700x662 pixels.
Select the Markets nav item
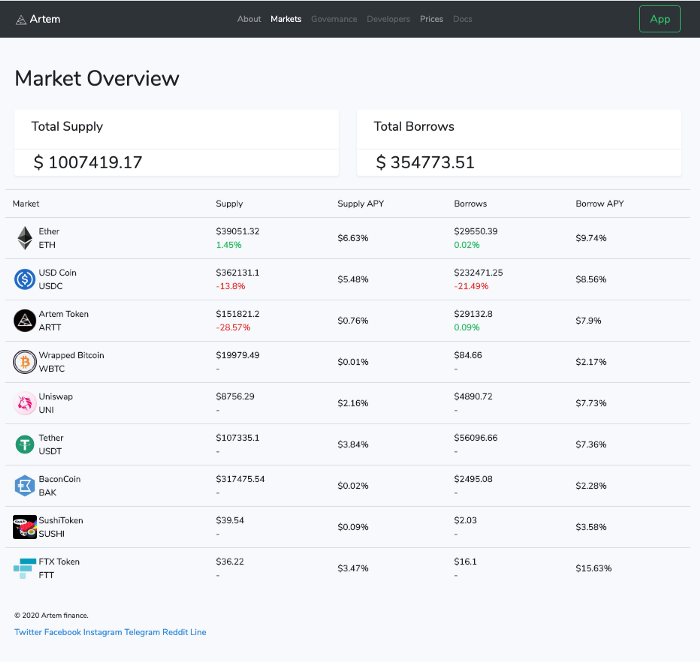tap(286, 19)
